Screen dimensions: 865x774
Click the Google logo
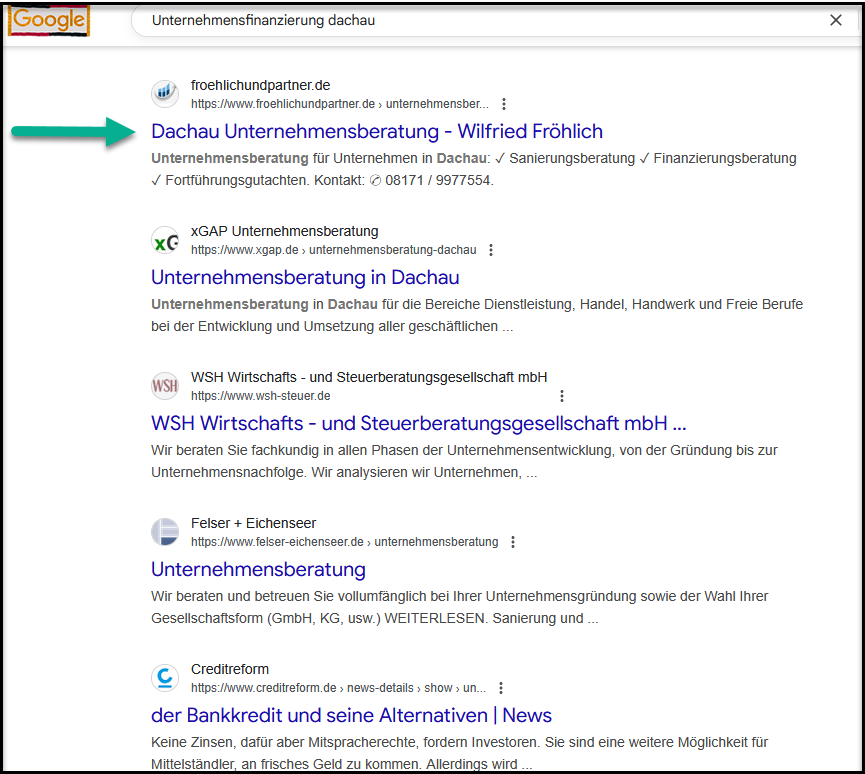point(49,21)
